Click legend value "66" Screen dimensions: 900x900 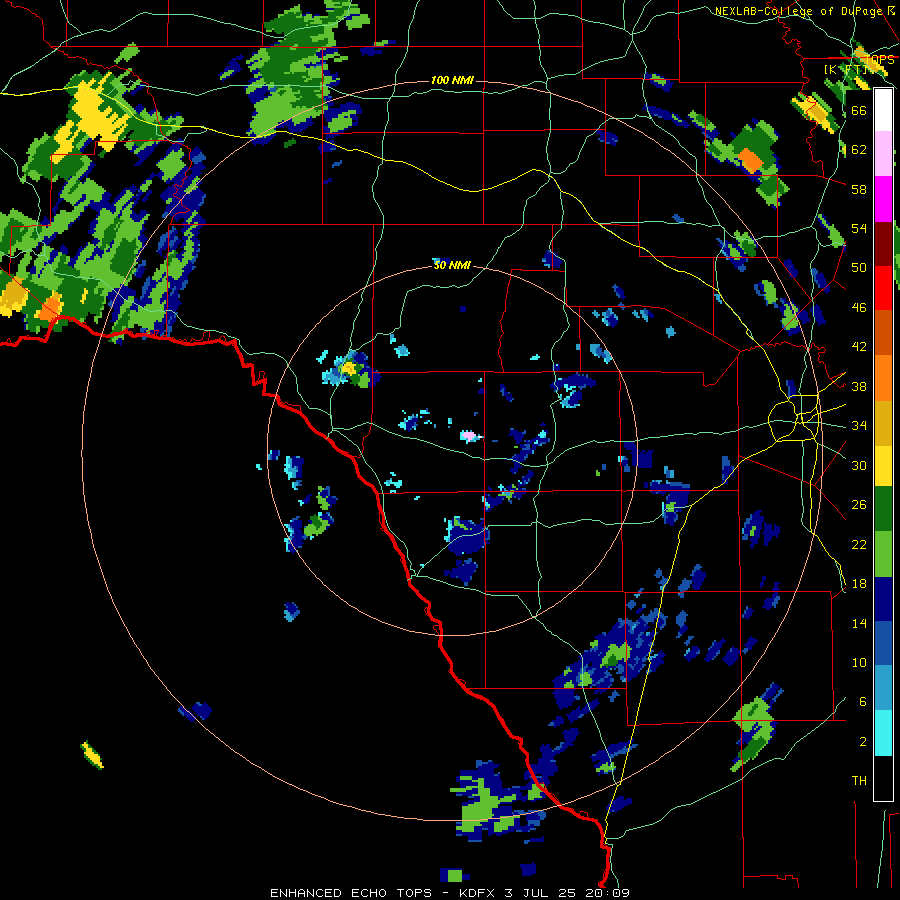pos(859,110)
